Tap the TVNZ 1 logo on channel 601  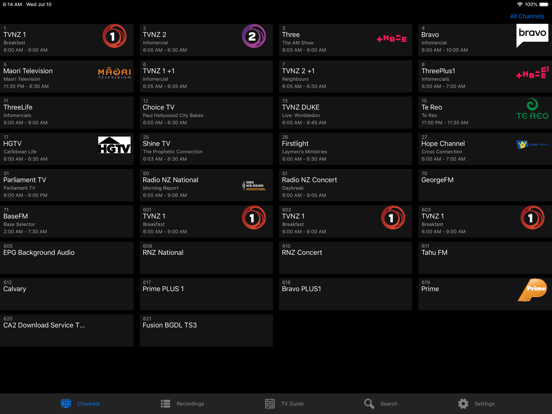(253, 218)
